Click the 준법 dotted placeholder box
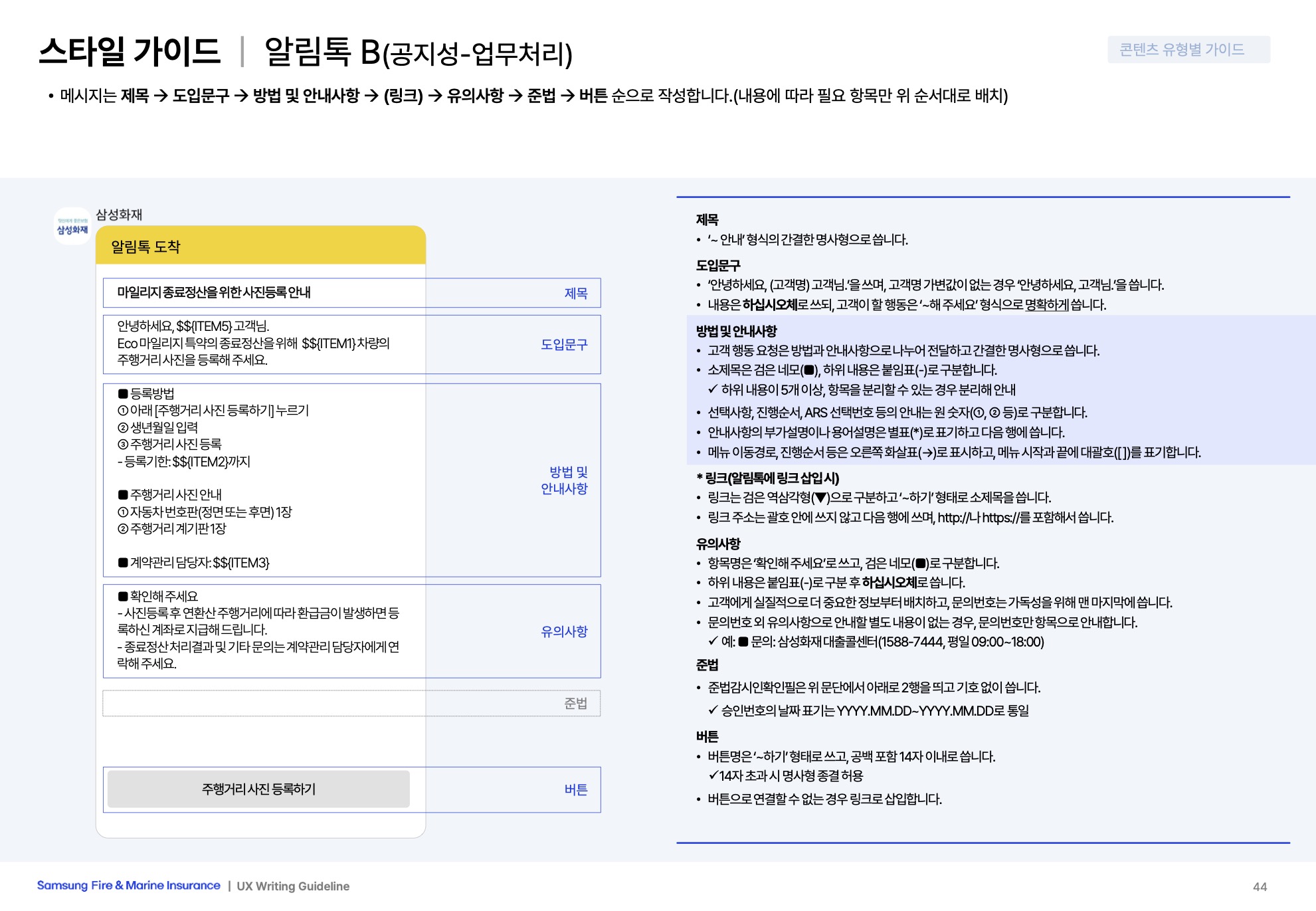Image resolution: width=1316 pixels, height=911 pixels. click(x=351, y=703)
